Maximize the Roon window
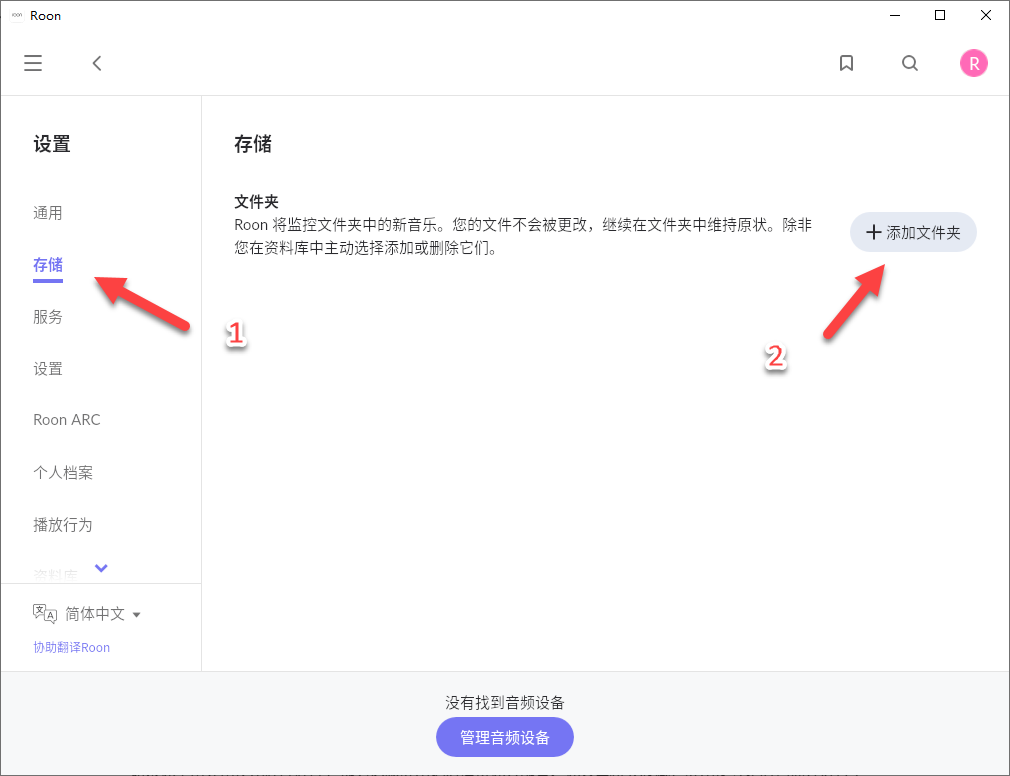The height and width of the screenshot is (776, 1010). (x=940, y=15)
